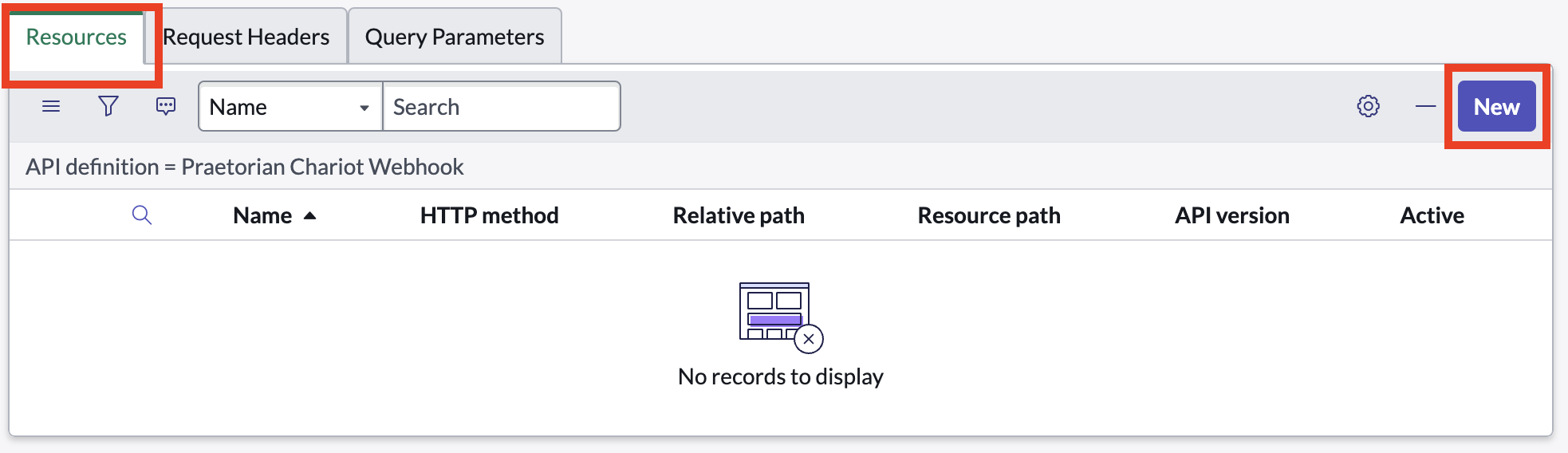This screenshot has width=1568, height=453.
Task: Click the API definition breadcrumb filter link
Action: [x=245, y=167]
